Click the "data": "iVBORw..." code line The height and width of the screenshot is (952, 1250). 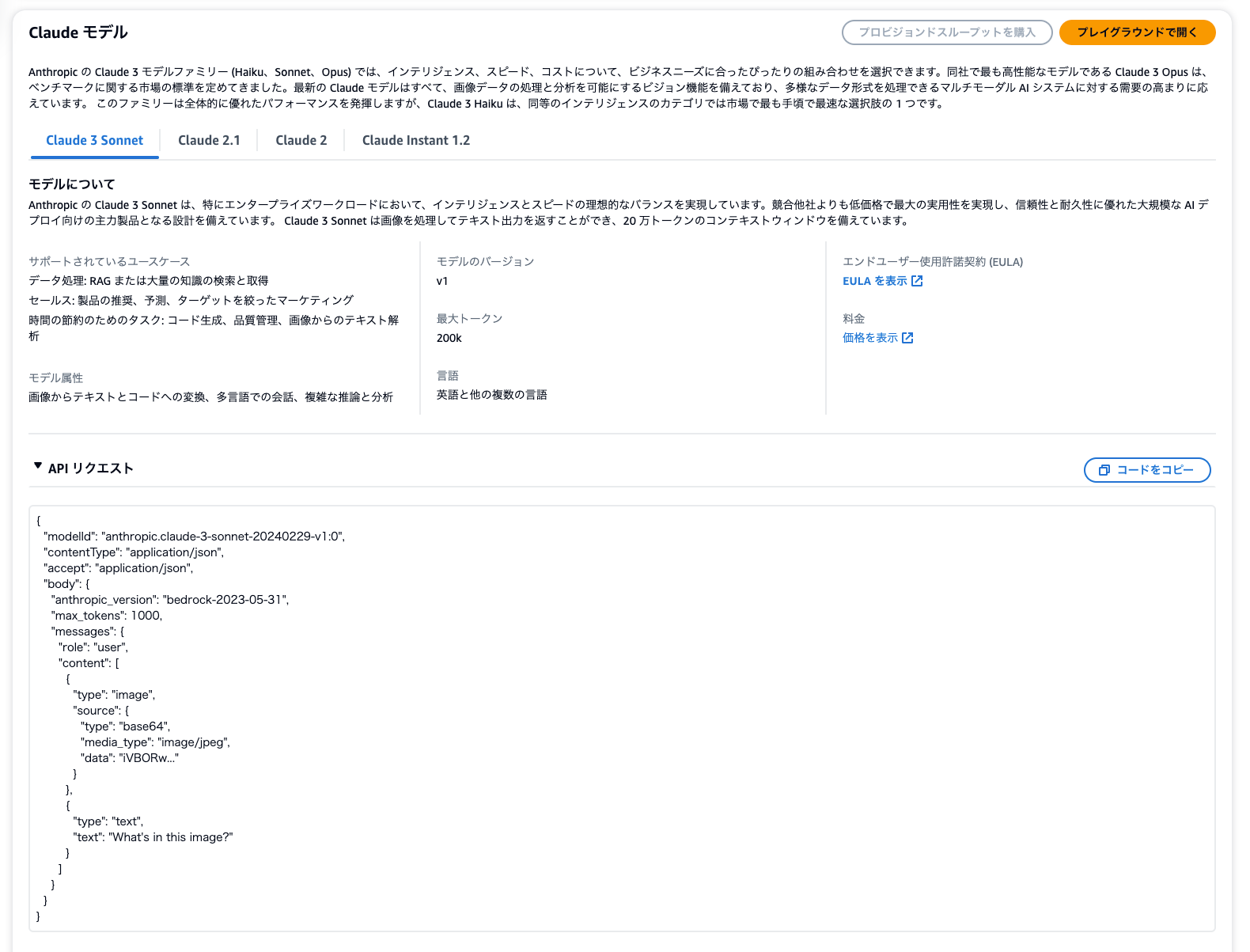(x=130, y=758)
